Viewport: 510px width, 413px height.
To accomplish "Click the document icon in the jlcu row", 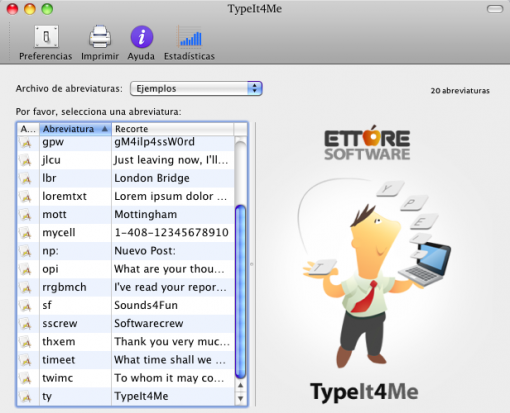I will (x=26, y=160).
